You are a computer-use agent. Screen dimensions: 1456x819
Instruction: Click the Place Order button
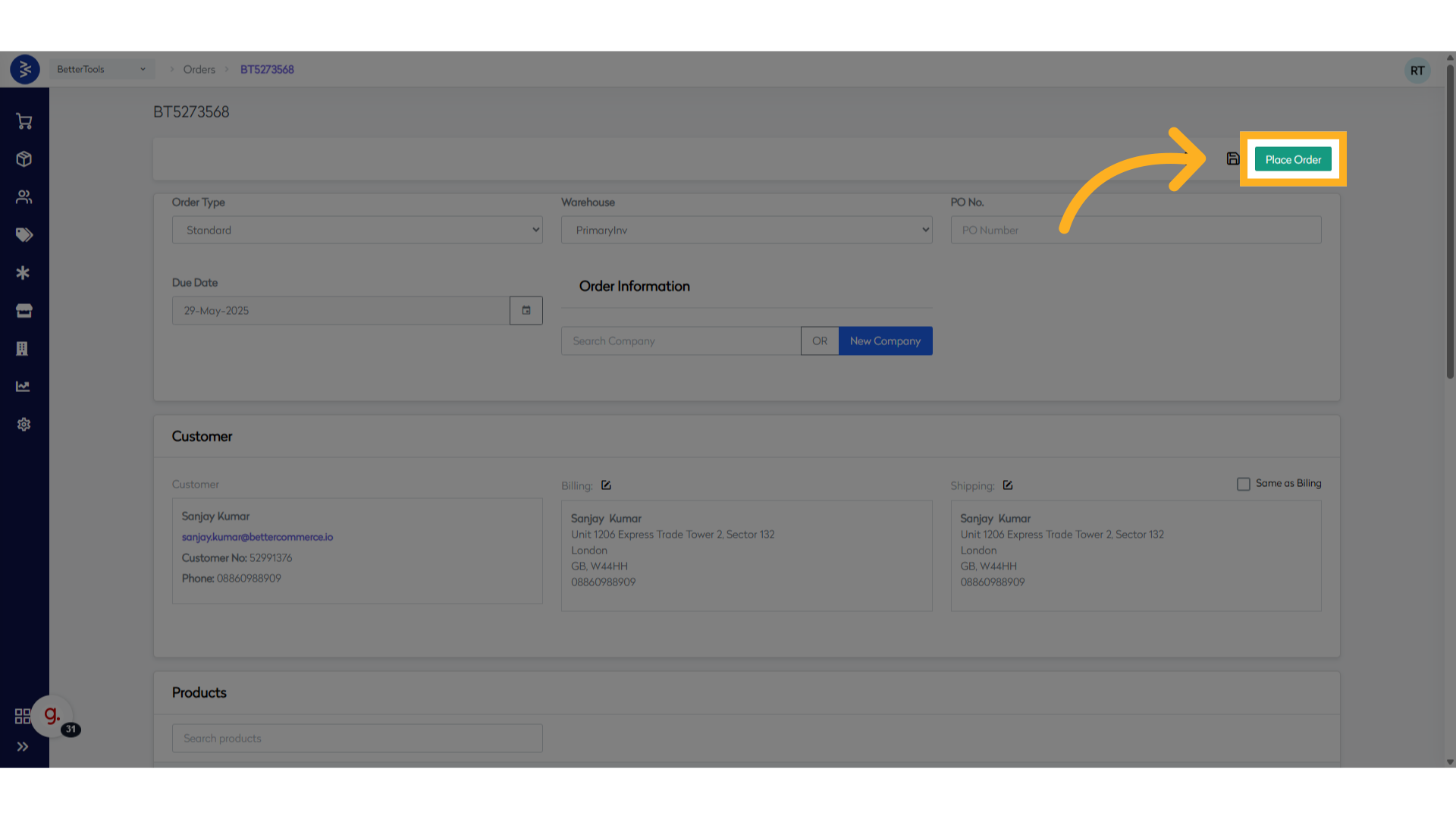[x=1293, y=159]
